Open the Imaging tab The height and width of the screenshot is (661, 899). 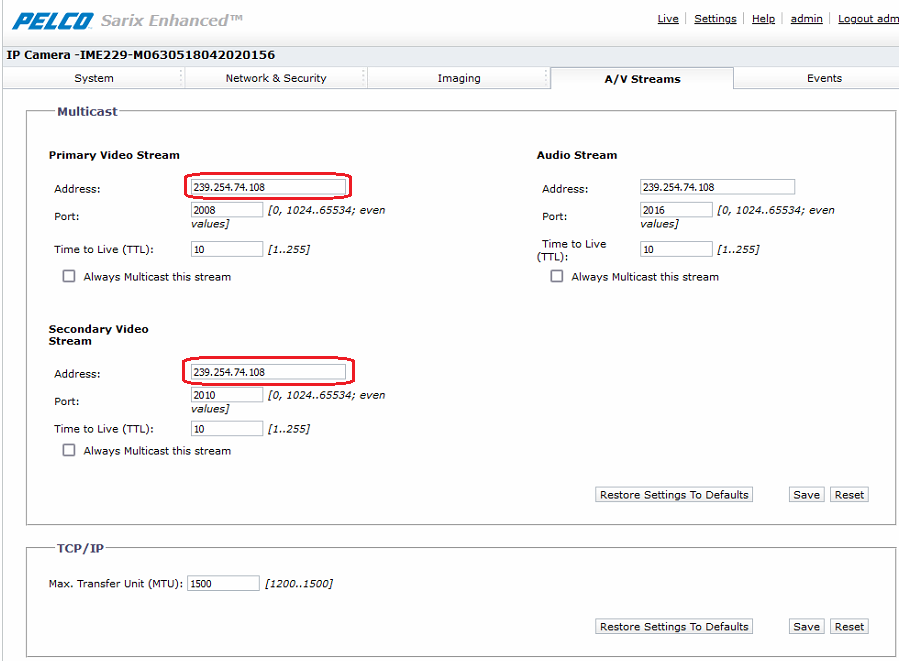[459, 78]
